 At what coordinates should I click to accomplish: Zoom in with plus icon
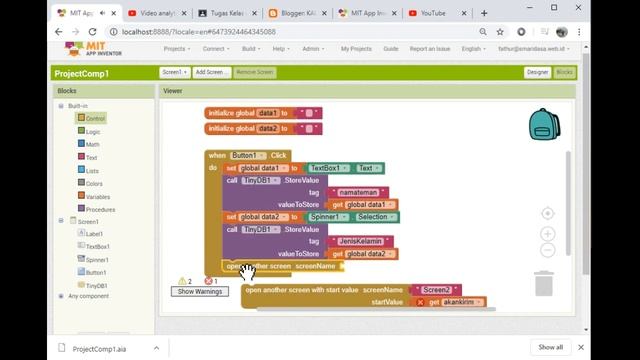tap(548, 234)
